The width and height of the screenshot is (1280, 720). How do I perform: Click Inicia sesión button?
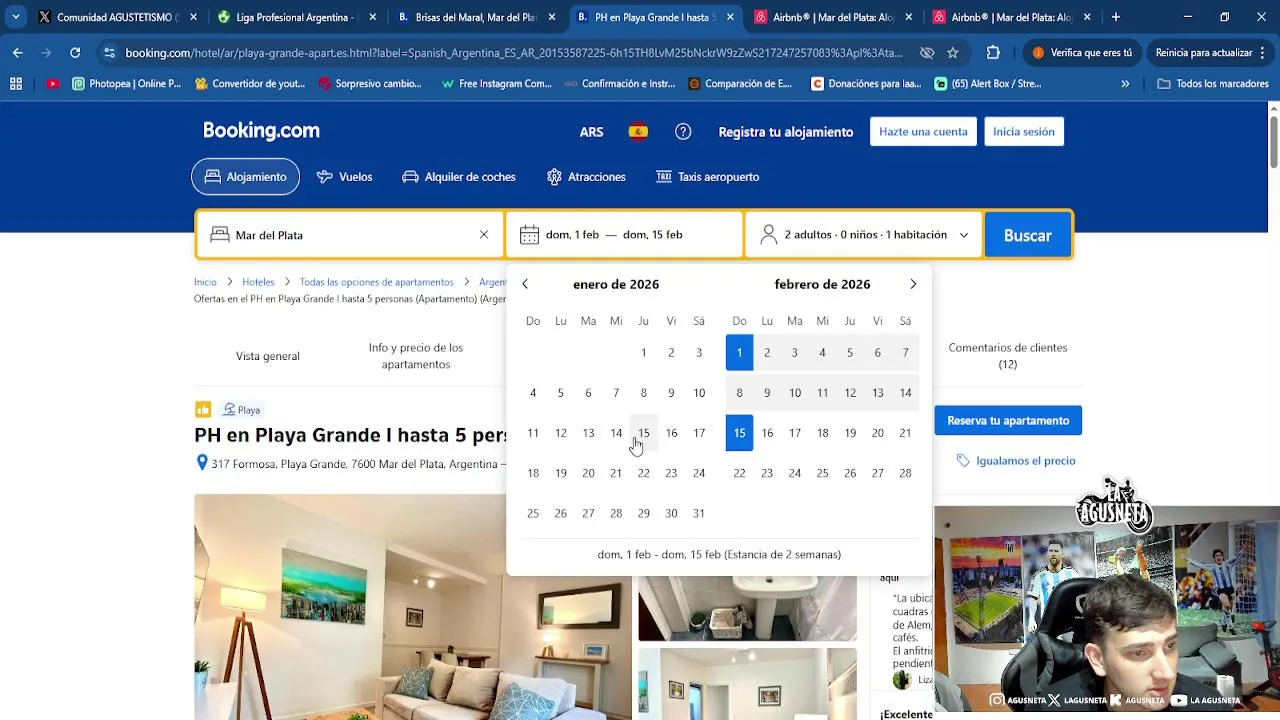(1023, 132)
